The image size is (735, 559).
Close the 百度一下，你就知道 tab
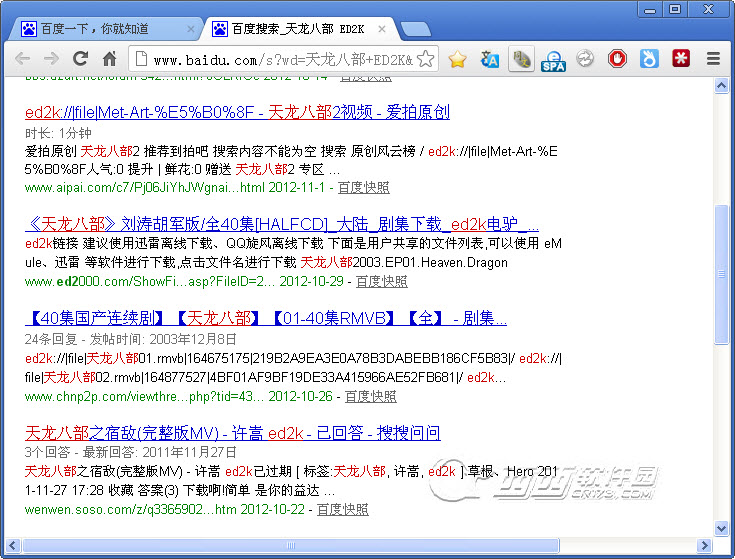coord(190,29)
